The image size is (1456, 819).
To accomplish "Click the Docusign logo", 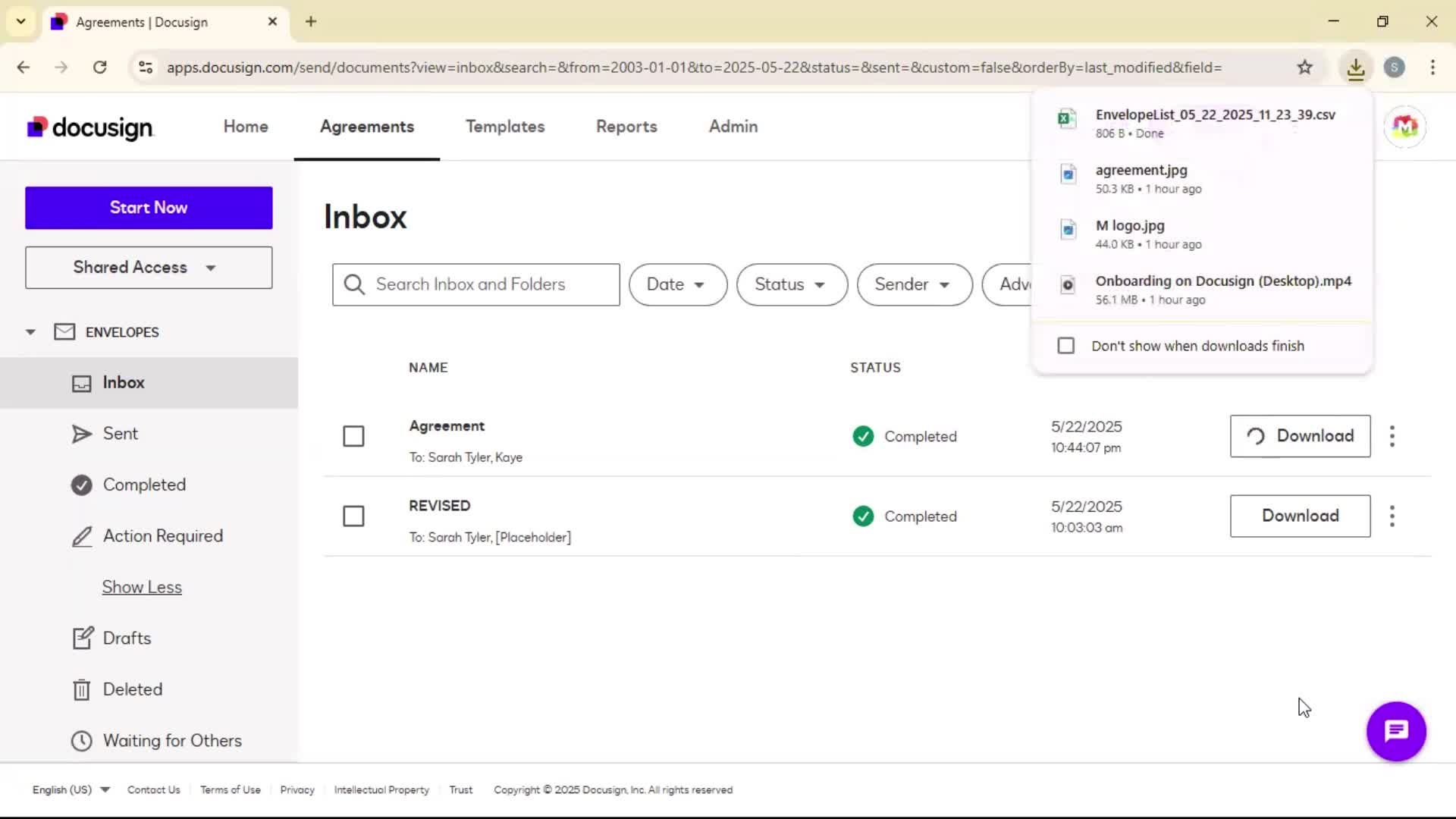I will (x=90, y=127).
